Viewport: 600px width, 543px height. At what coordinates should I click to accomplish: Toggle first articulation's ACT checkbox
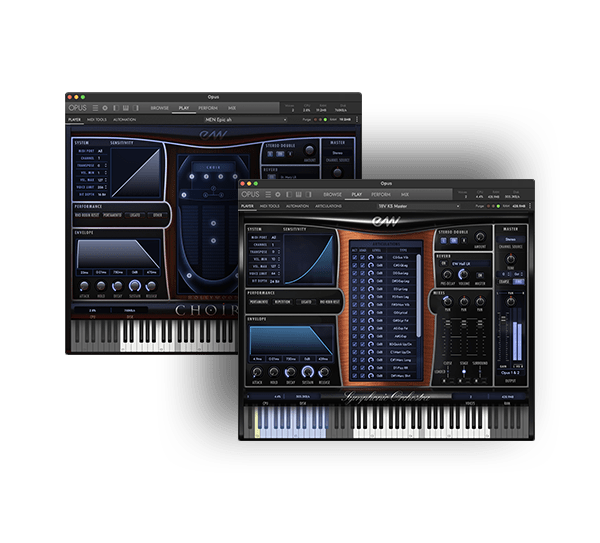coord(354,257)
